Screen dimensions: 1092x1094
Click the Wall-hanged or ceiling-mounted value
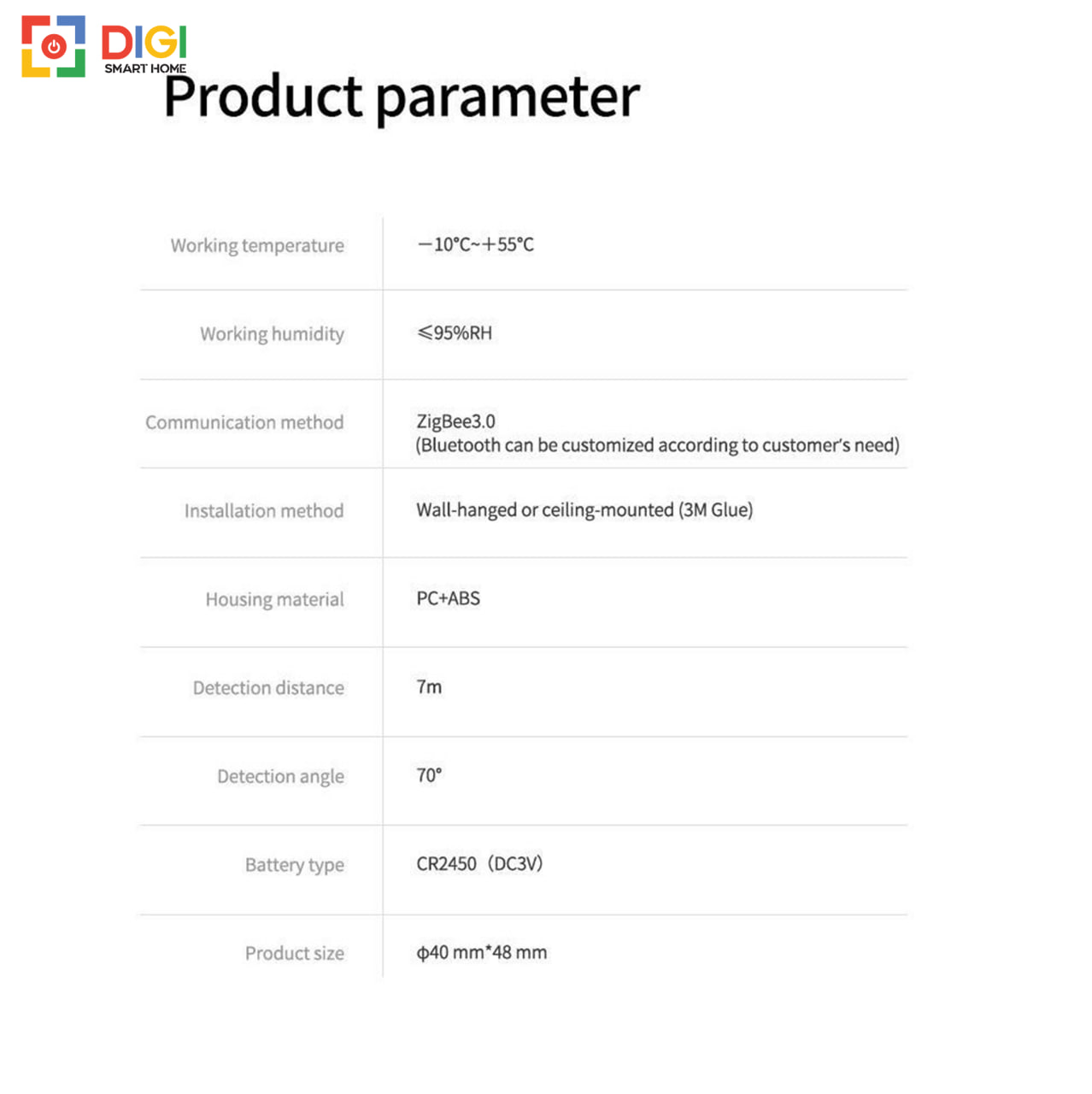(584, 510)
